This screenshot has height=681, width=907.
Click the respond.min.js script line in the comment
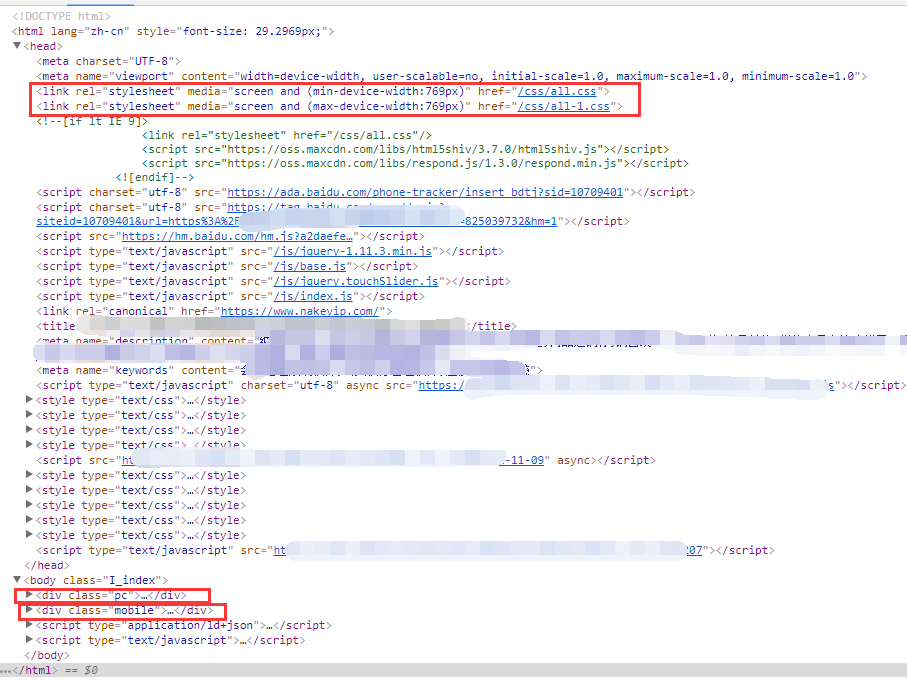(415, 163)
